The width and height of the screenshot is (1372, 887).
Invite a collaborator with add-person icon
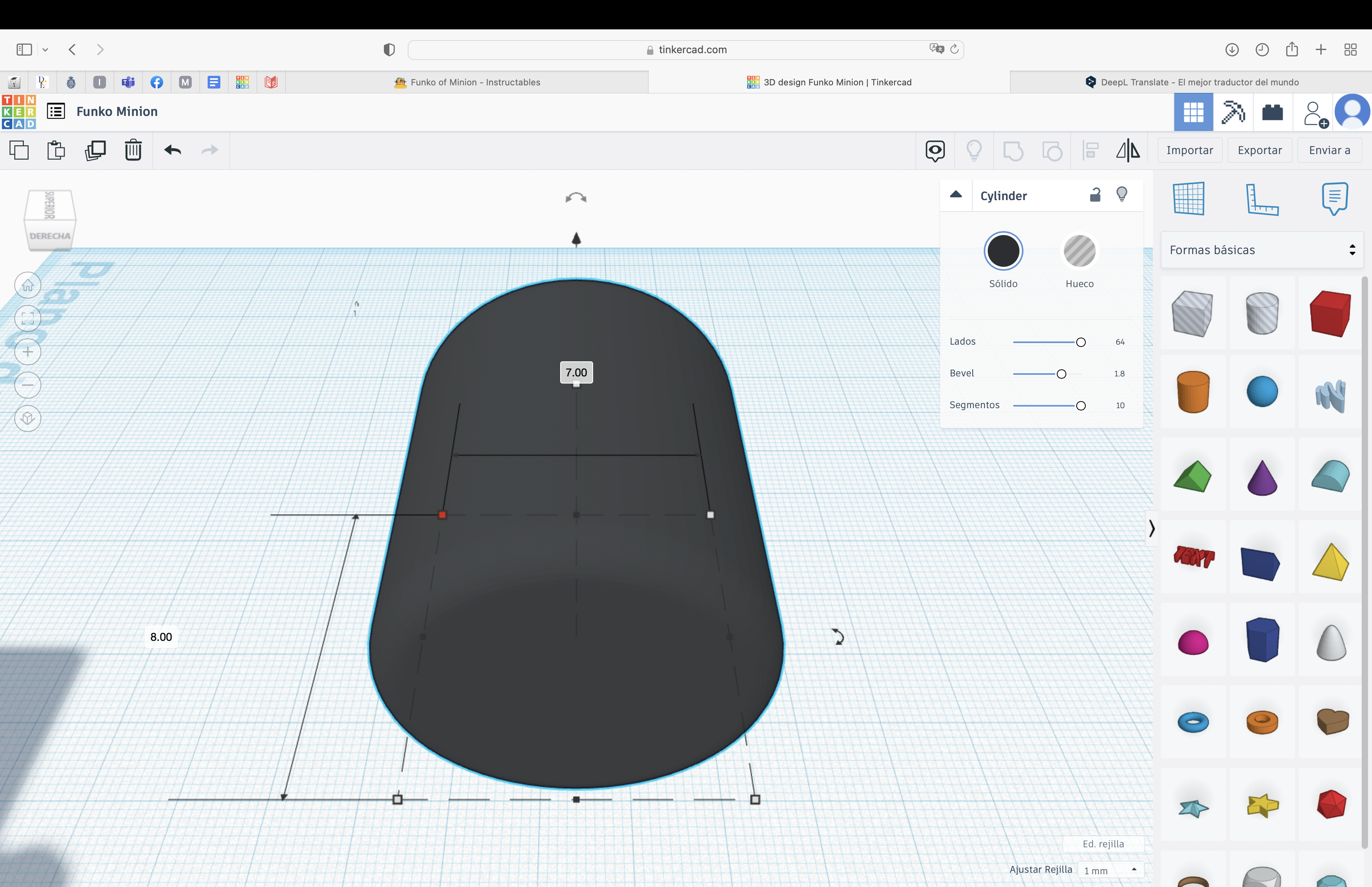(1316, 114)
